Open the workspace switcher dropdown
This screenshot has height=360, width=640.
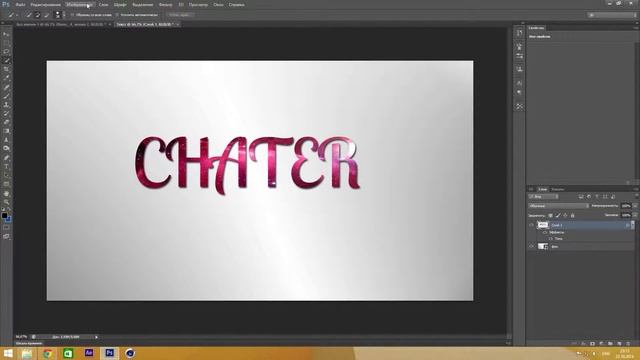point(612,15)
